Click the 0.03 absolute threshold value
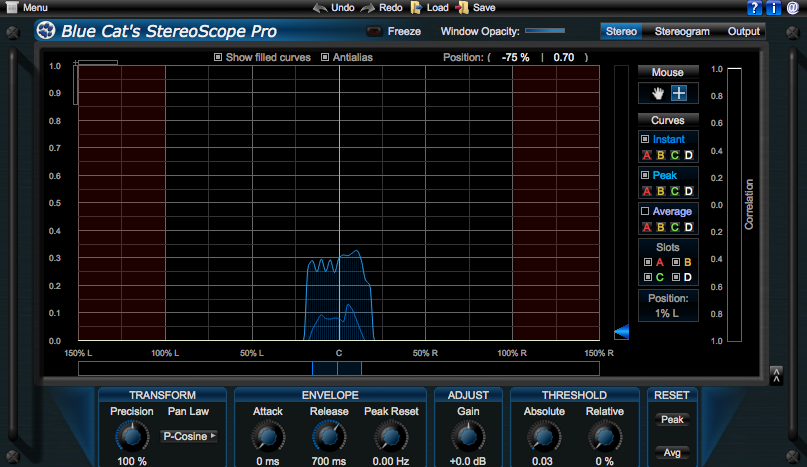 tap(542, 461)
